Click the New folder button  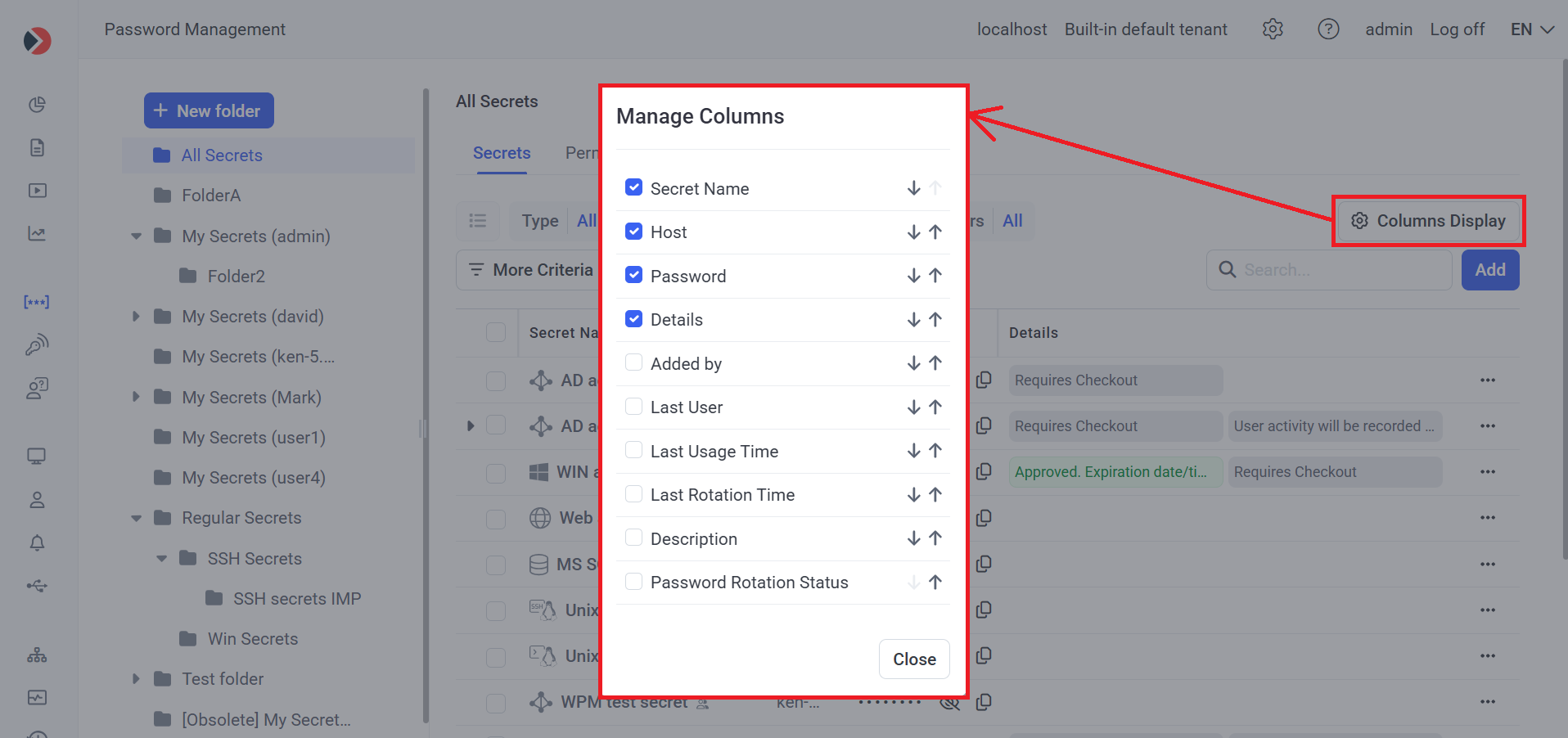pos(209,110)
